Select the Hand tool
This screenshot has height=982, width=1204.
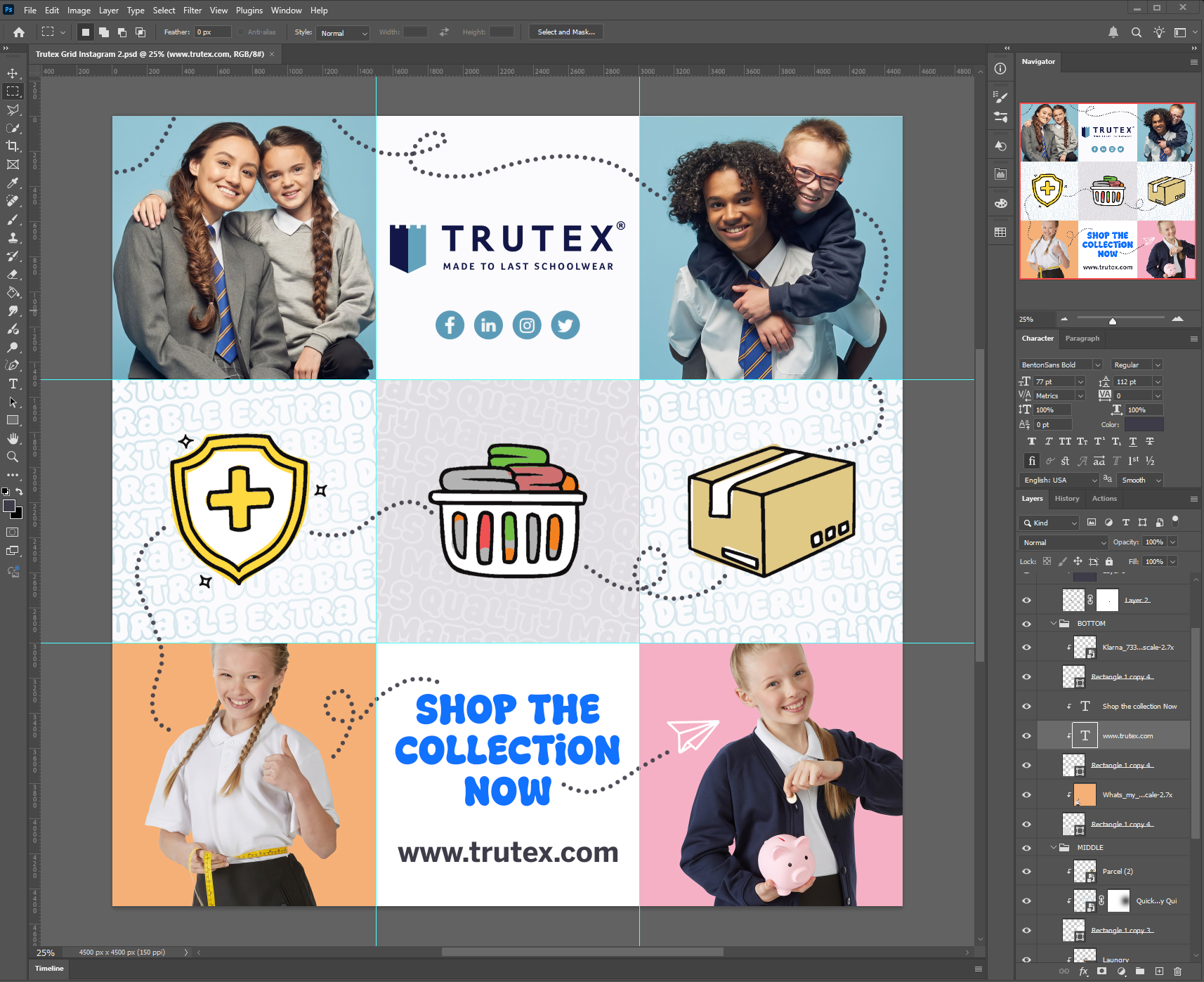[13, 438]
